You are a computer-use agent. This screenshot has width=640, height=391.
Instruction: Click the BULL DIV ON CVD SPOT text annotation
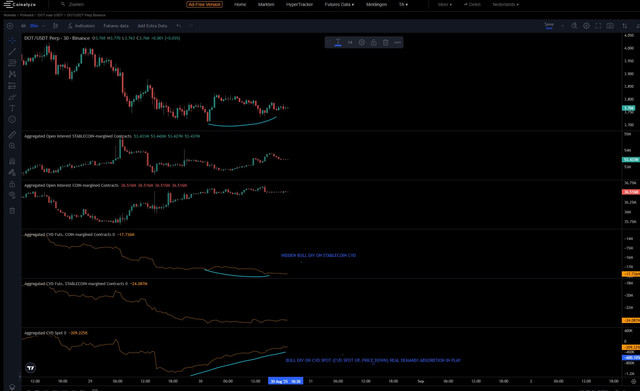[x=373, y=360]
